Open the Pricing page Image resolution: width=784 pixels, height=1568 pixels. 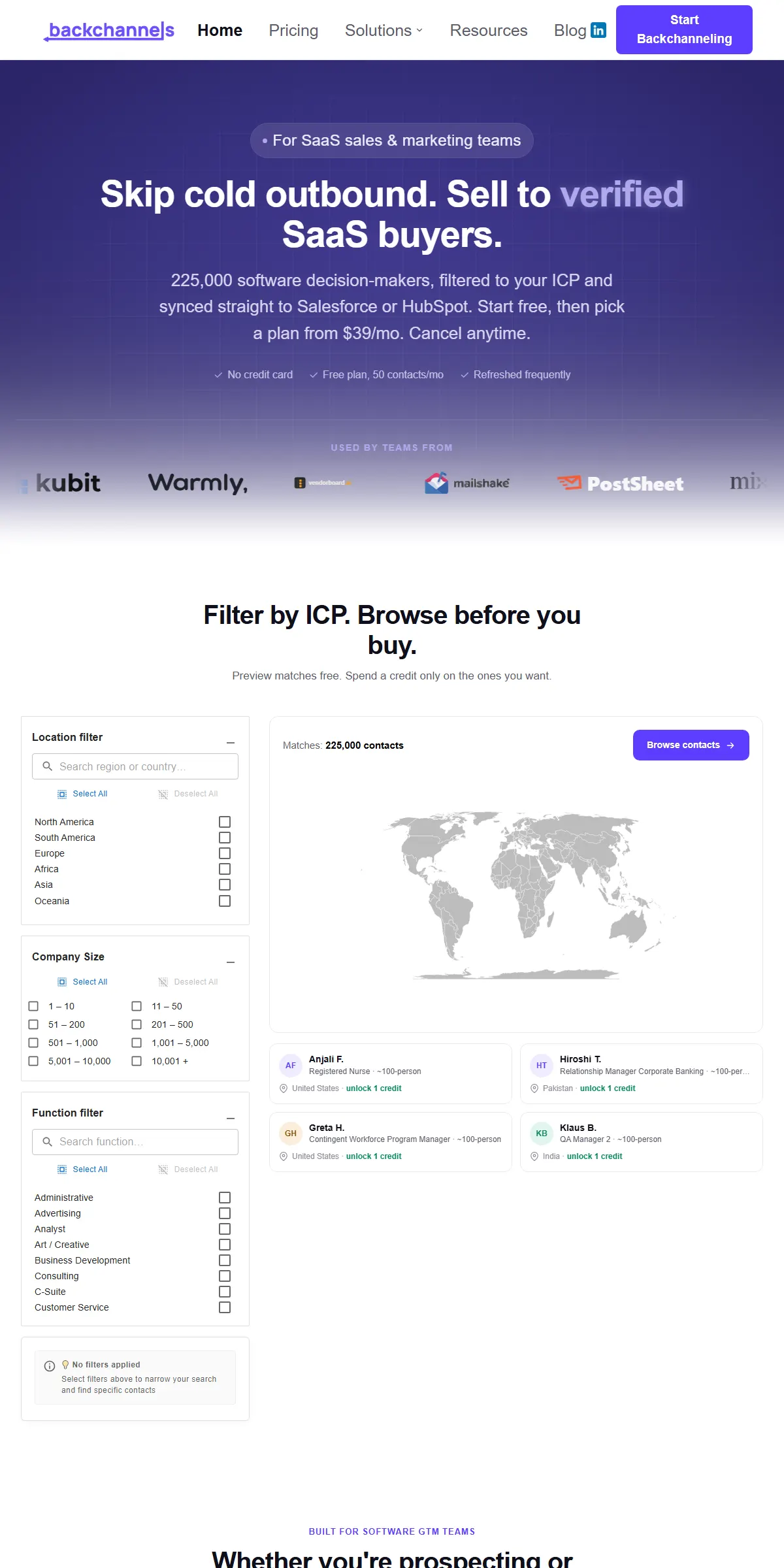coord(293,30)
